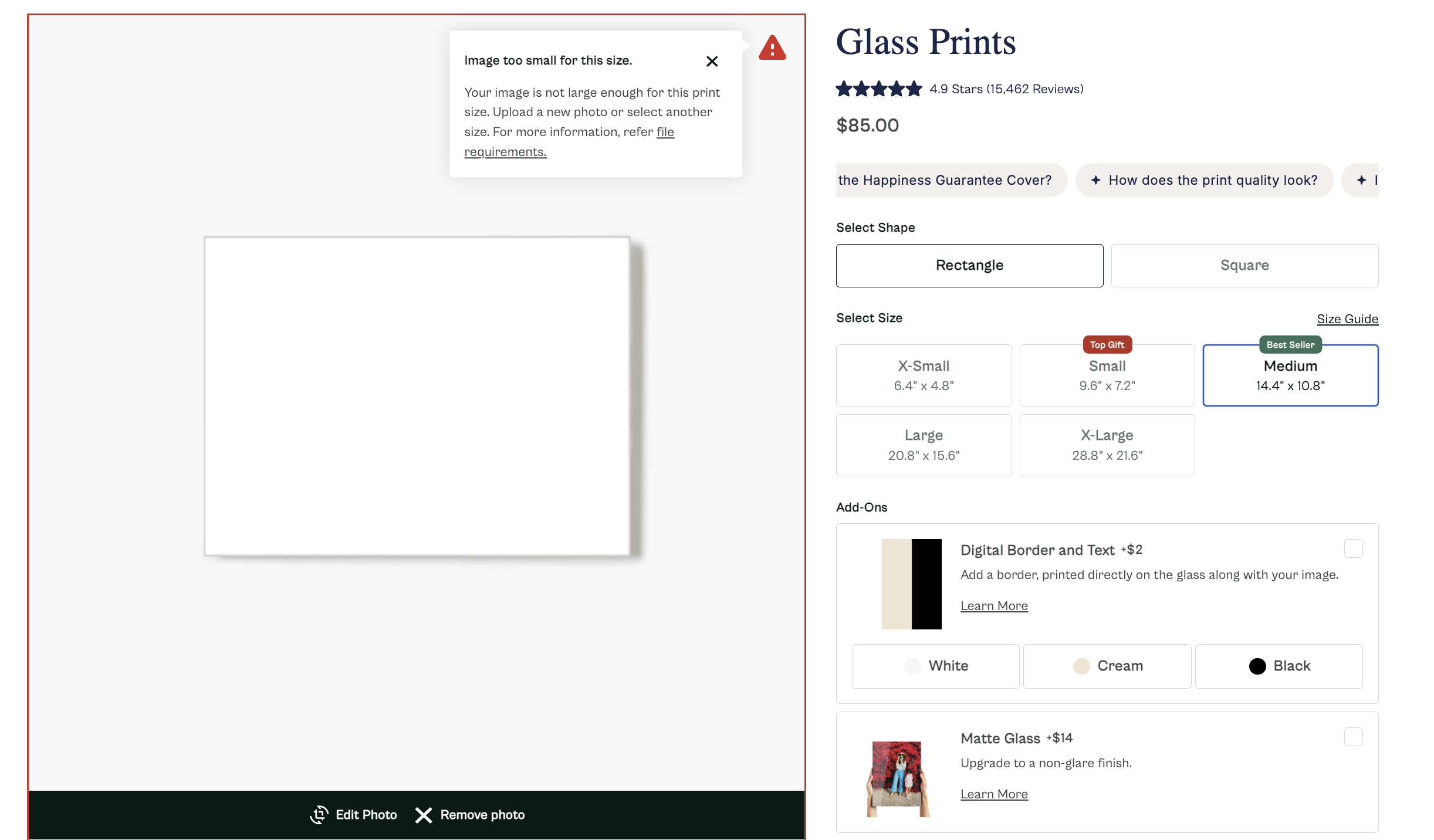Click sparkle icon on print quality question
This screenshot has height=840, width=1434.
coord(1095,180)
